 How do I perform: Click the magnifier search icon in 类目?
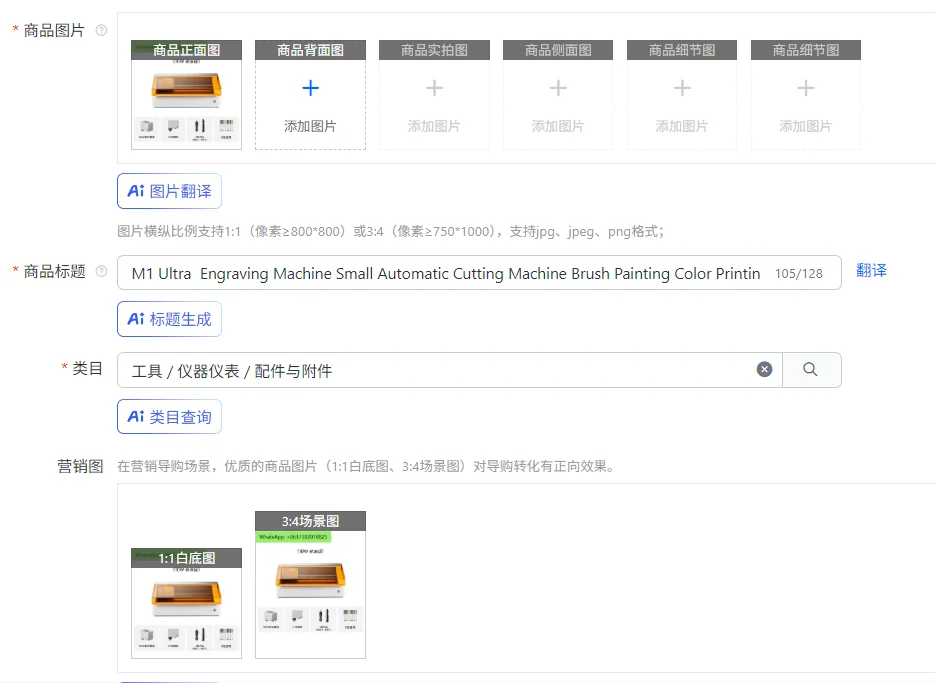(x=810, y=369)
